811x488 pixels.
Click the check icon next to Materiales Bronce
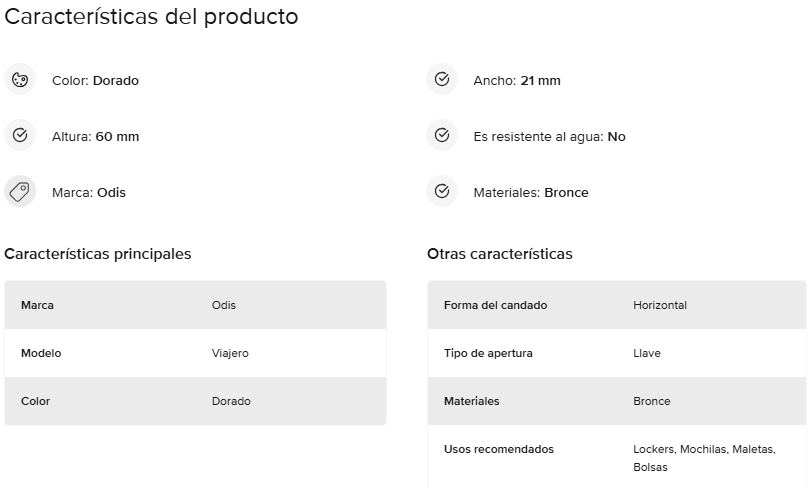pos(442,191)
